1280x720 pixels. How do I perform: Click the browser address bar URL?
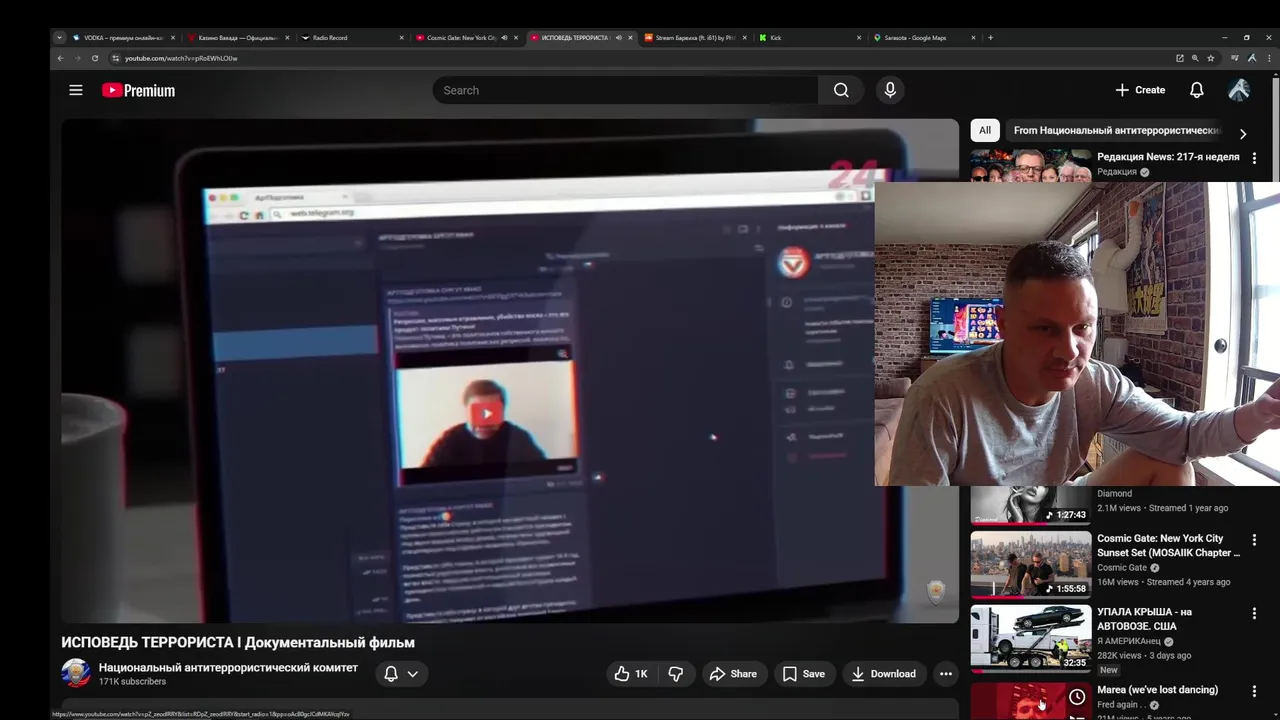[x=181, y=58]
